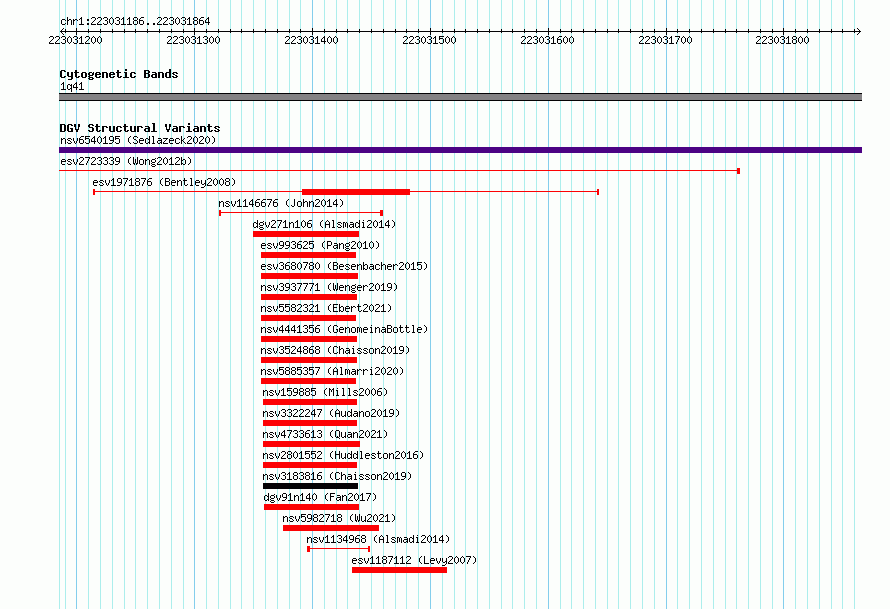Click ruler position 223031200
Viewport: 890px width, 609px height.
point(75,40)
